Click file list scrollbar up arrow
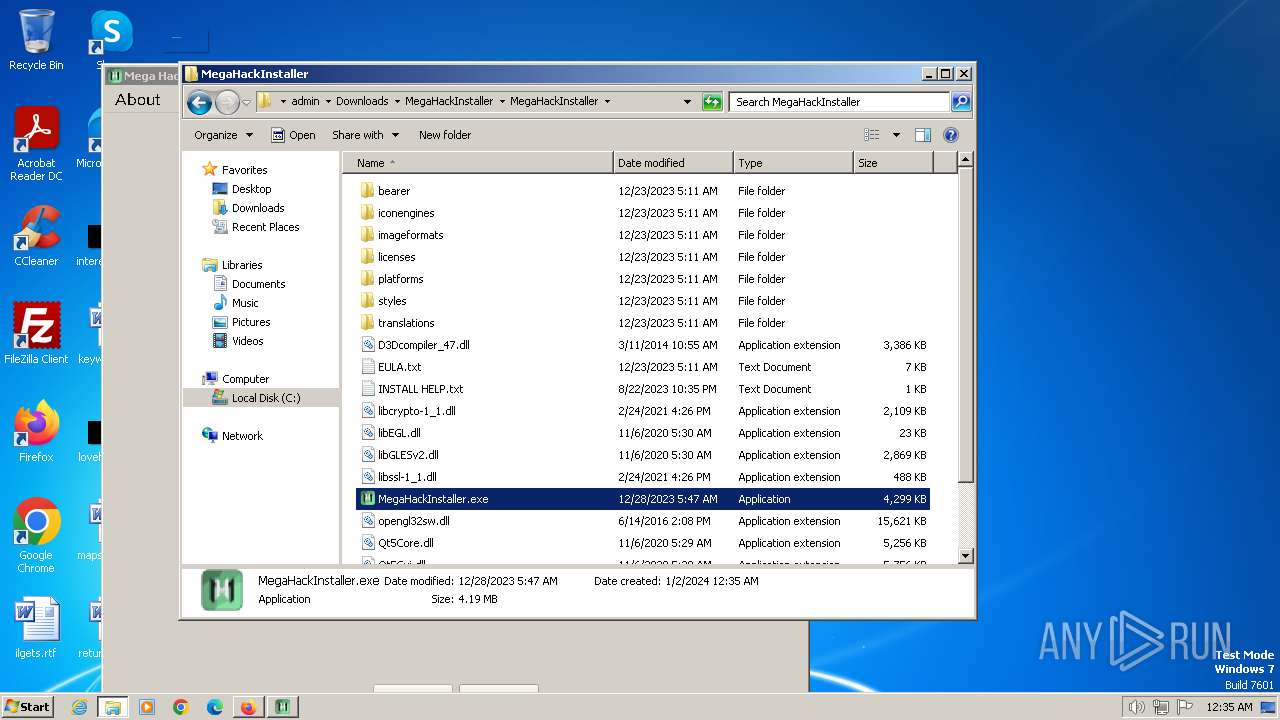The height and width of the screenshot is (720, 1280). click(x=965, y=160)
